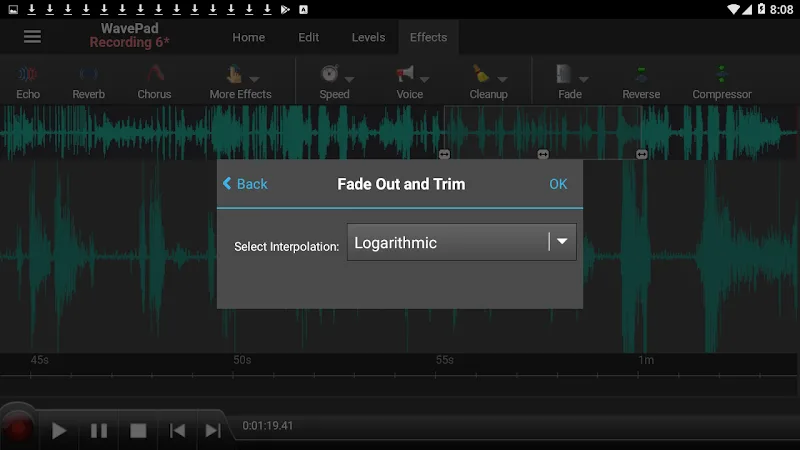This screenshot has height=450, width=800.
Task: Go Back from the Fade Out dialog
Action: [245, 184]
